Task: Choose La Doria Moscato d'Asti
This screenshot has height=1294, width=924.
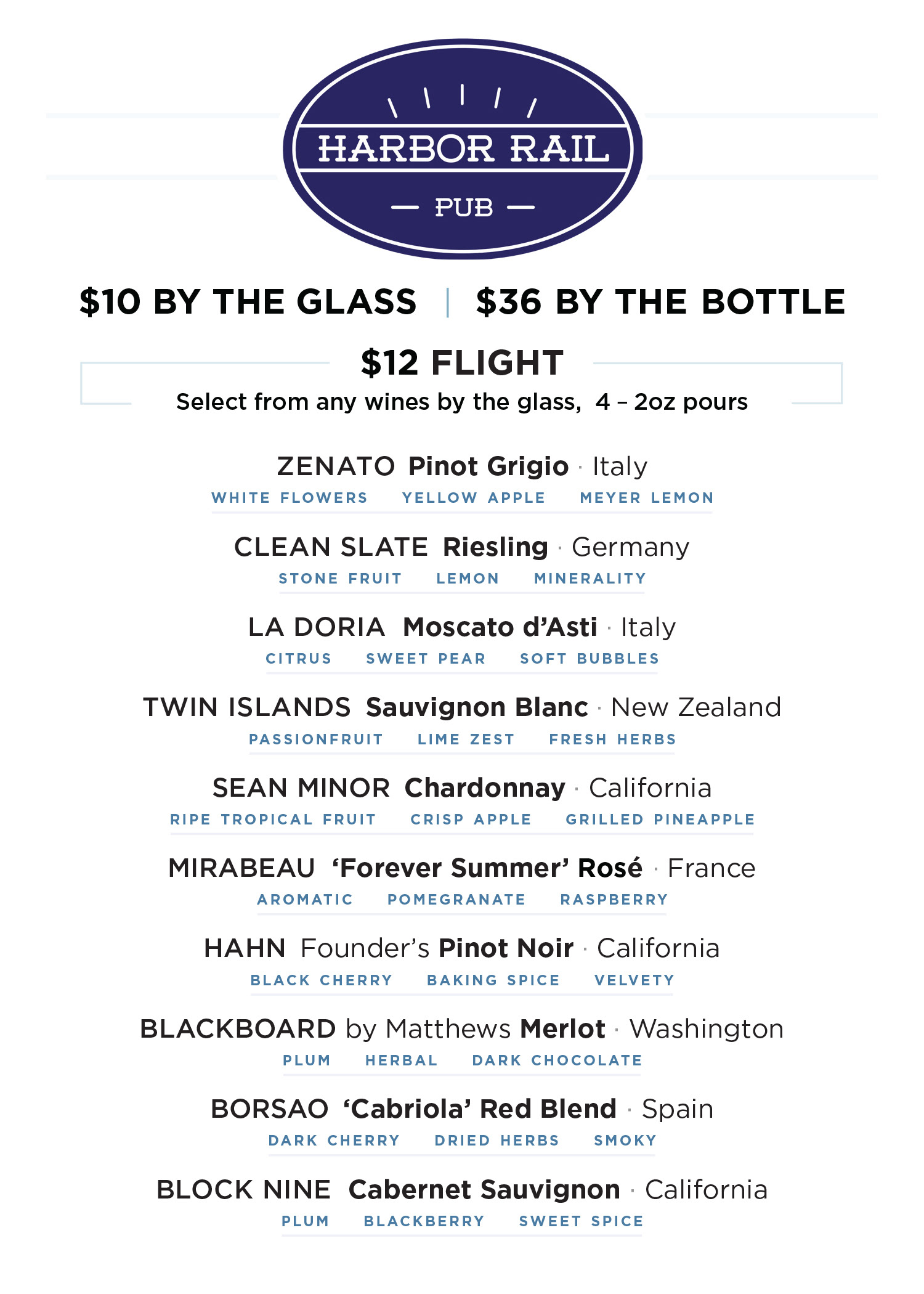Action: [x=462, y=627]
